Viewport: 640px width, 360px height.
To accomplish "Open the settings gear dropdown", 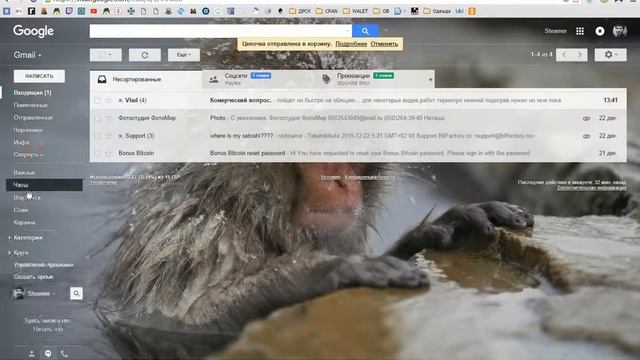I will (x=610, y=55).
